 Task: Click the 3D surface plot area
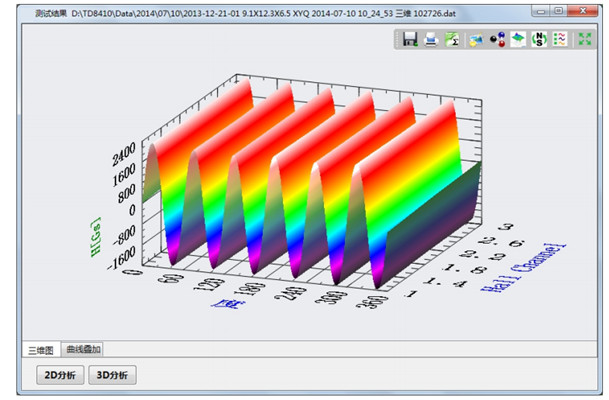(x=300, y=180)
